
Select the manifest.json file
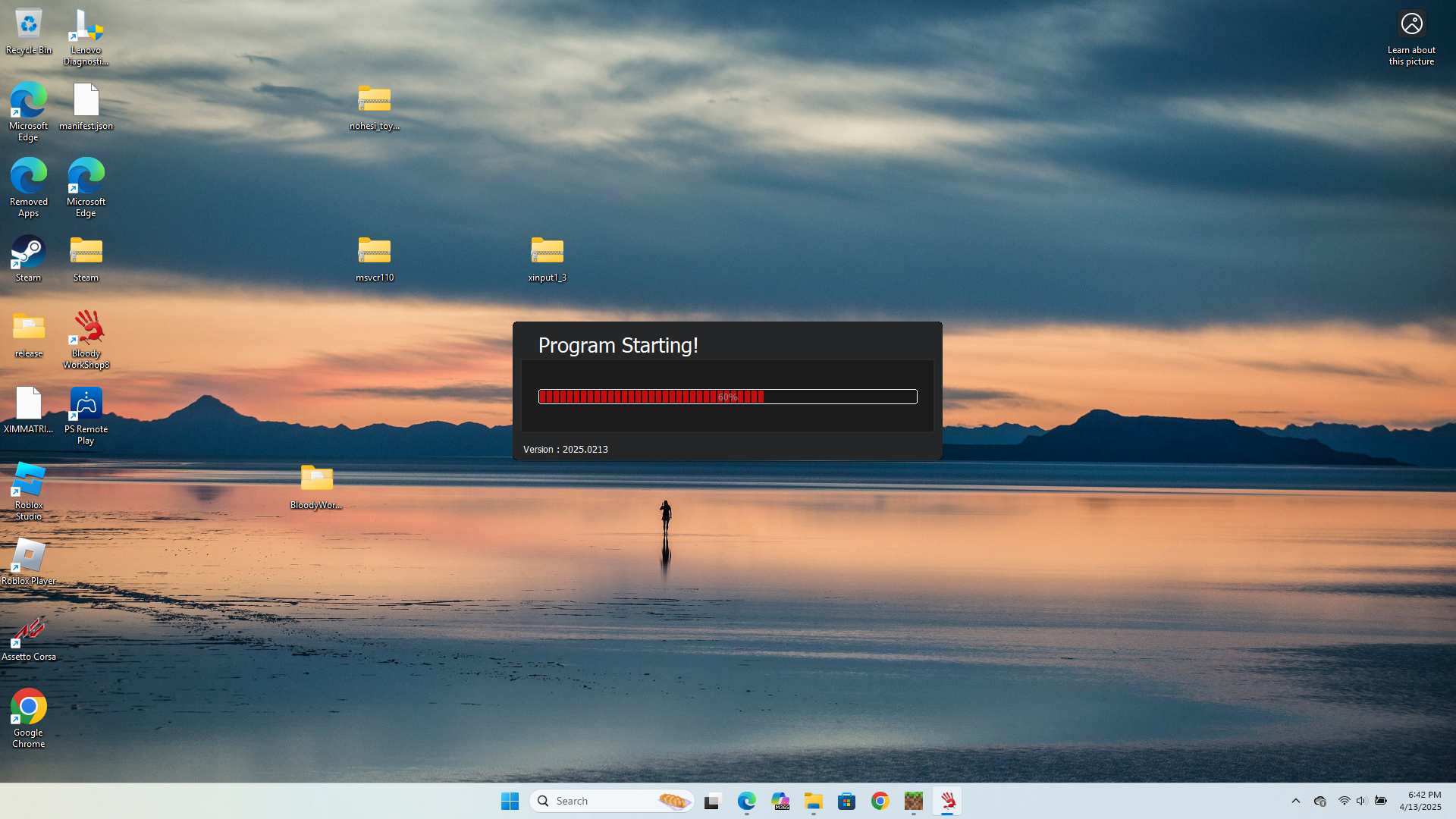click(86, 101)
